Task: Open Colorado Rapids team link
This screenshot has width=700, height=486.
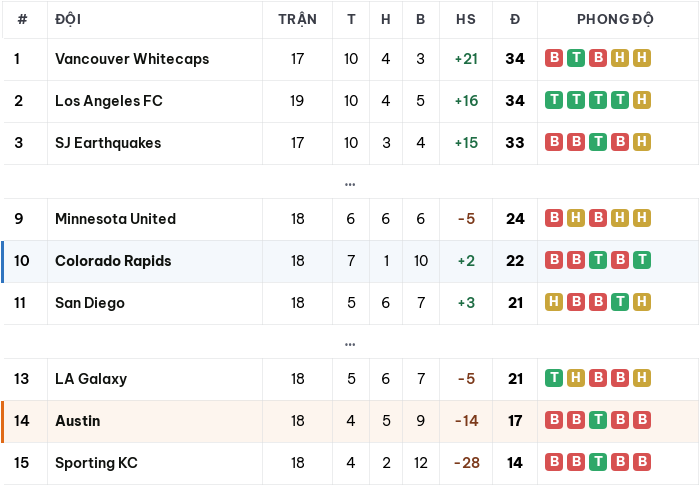Action: [x=113, y=261]
